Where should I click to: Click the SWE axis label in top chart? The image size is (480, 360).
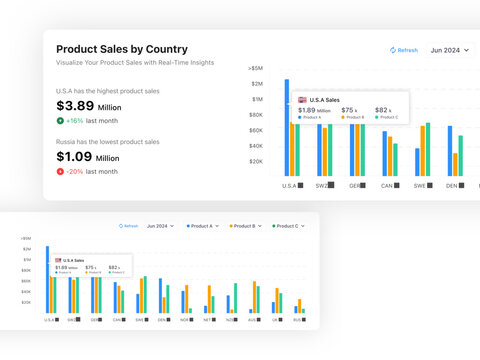(423, 186)
